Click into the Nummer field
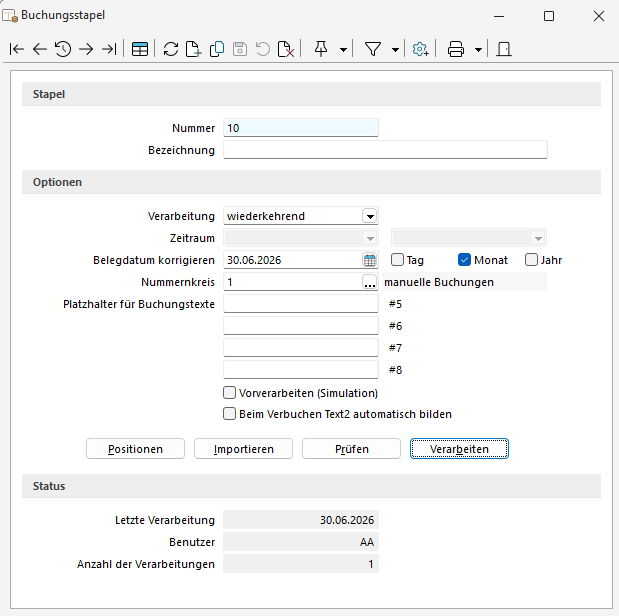 click(x=301, y=128)
